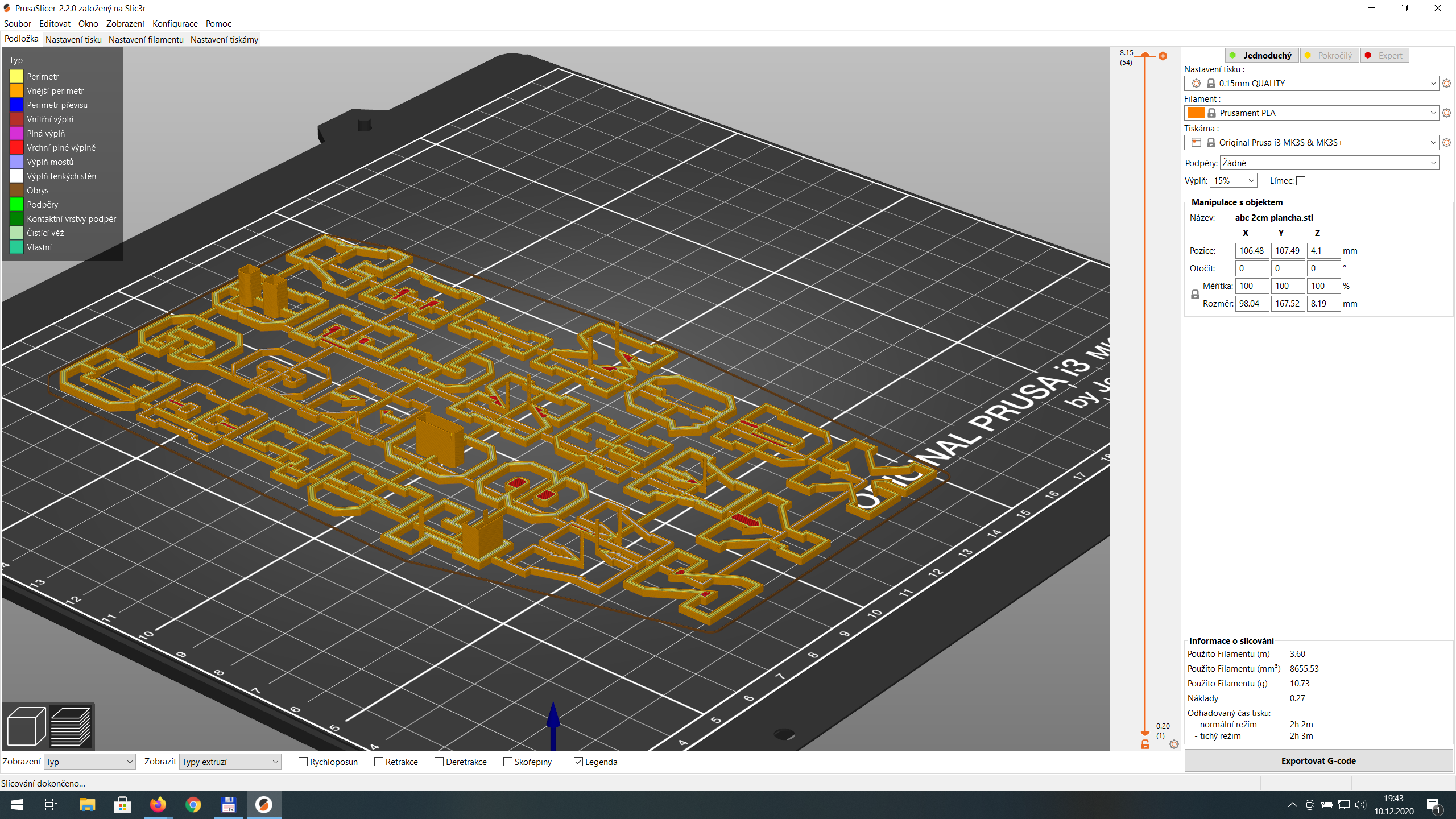Click the yellow Perimetr color swatch
Image resolution: width=1456 pixels, height=819 pixels.
click(x=16, y=76)
